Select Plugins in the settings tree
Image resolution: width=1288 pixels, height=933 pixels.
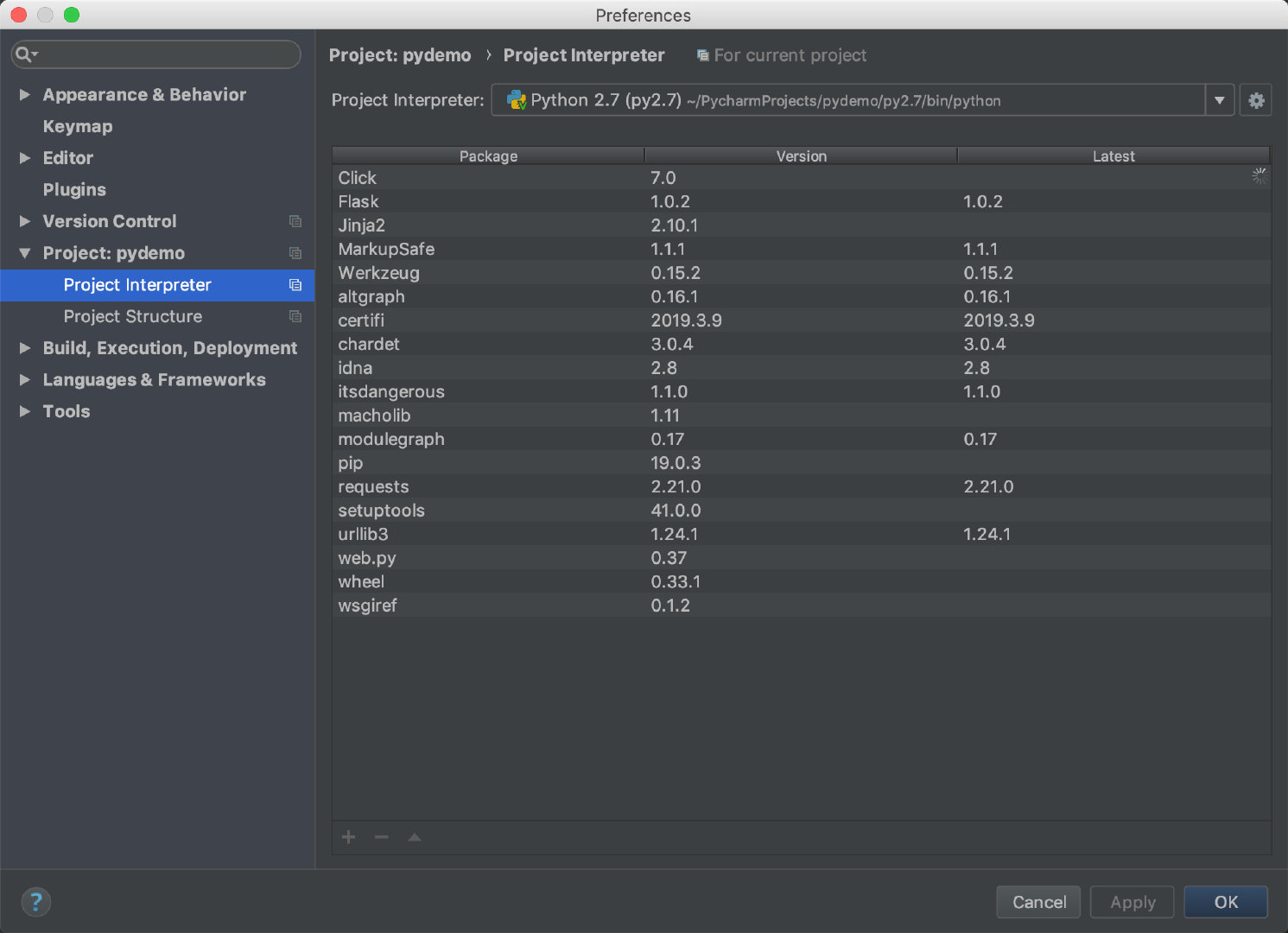[x=74, y=190]
